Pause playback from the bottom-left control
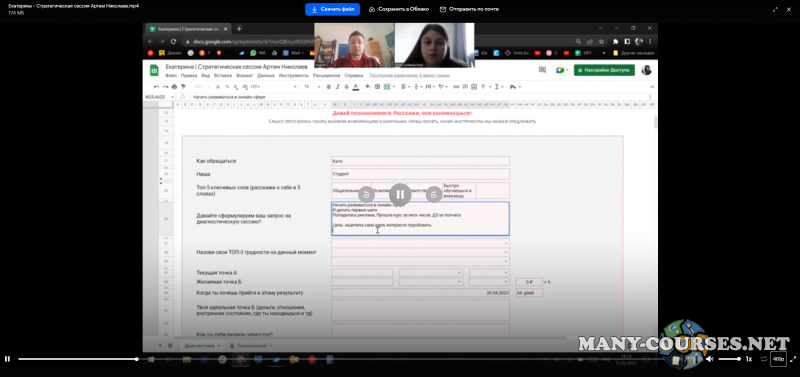Image resolution: width=800 pixels, height=377 pixels. coord(7,359)
